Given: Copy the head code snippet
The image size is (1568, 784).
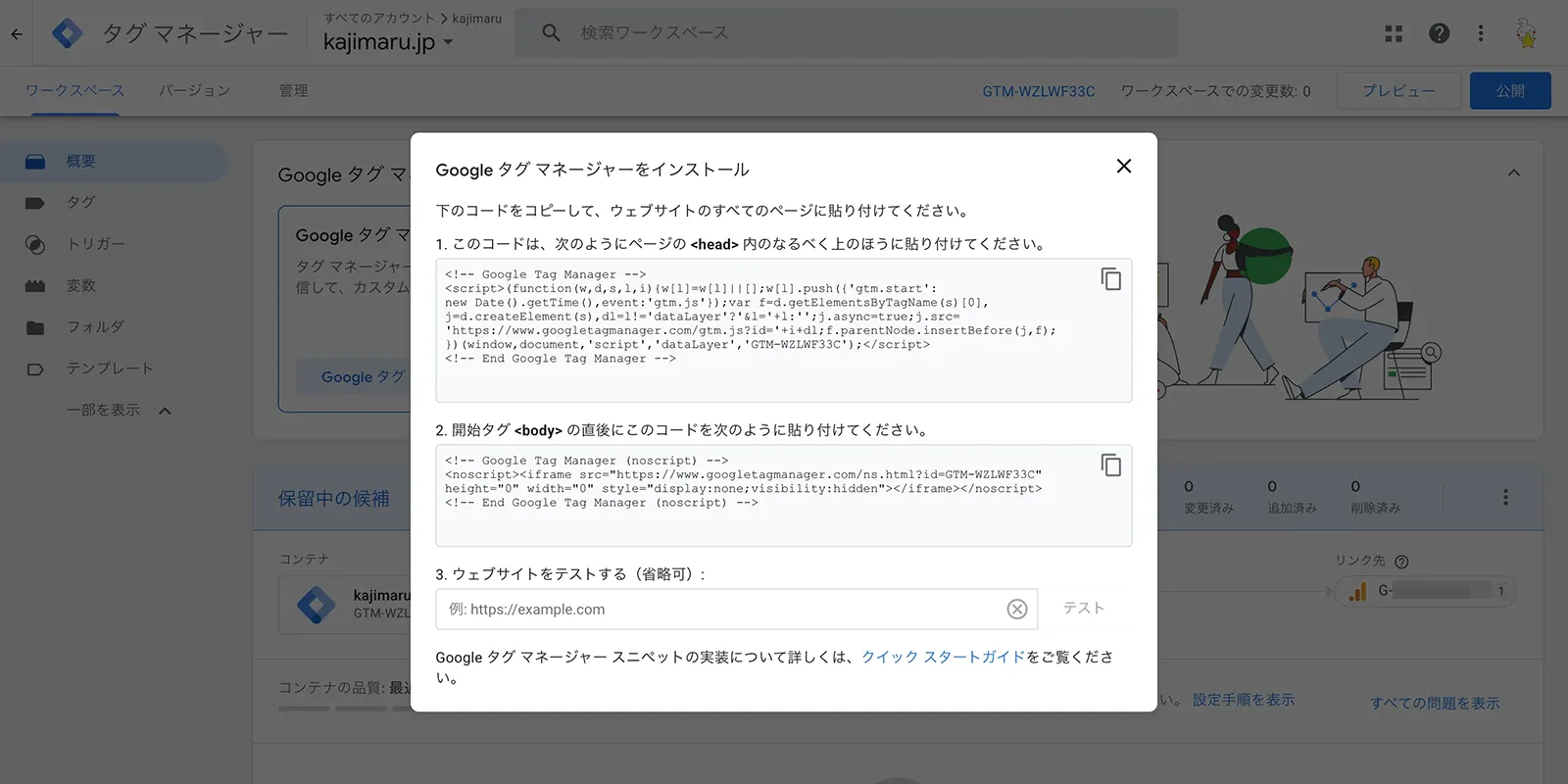Looking at the screenshot, I should point(1110,279).
